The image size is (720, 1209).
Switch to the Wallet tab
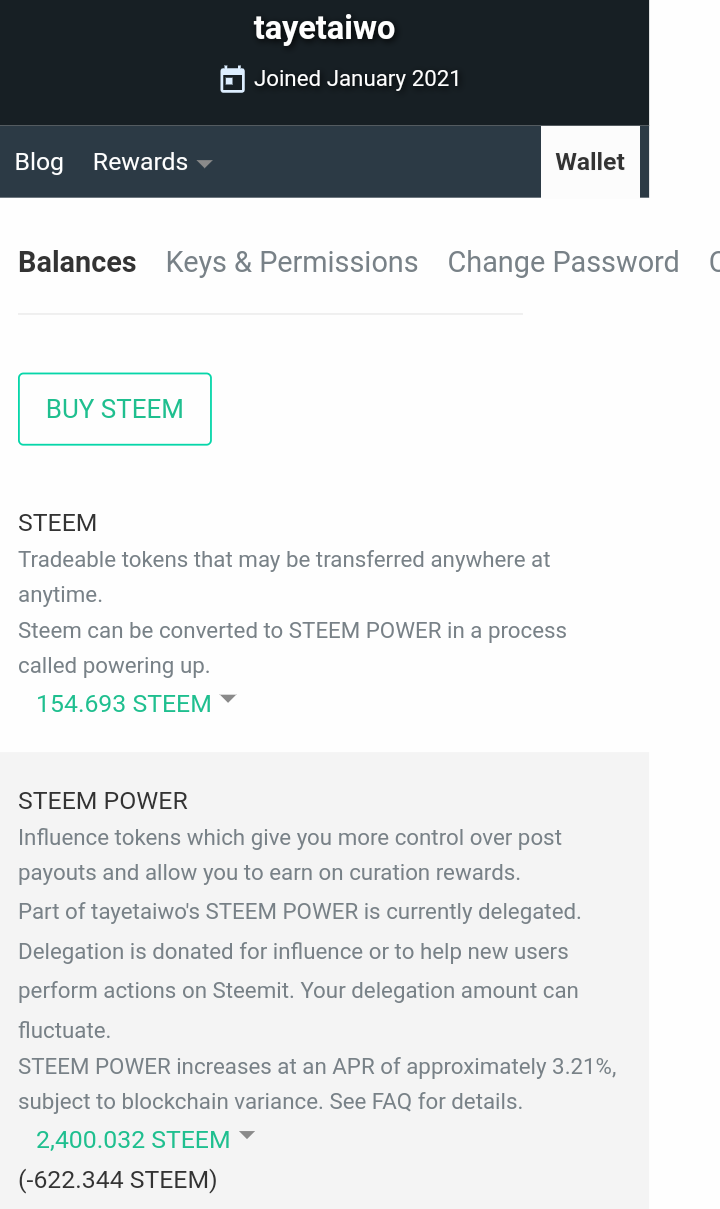pos(590,162)
